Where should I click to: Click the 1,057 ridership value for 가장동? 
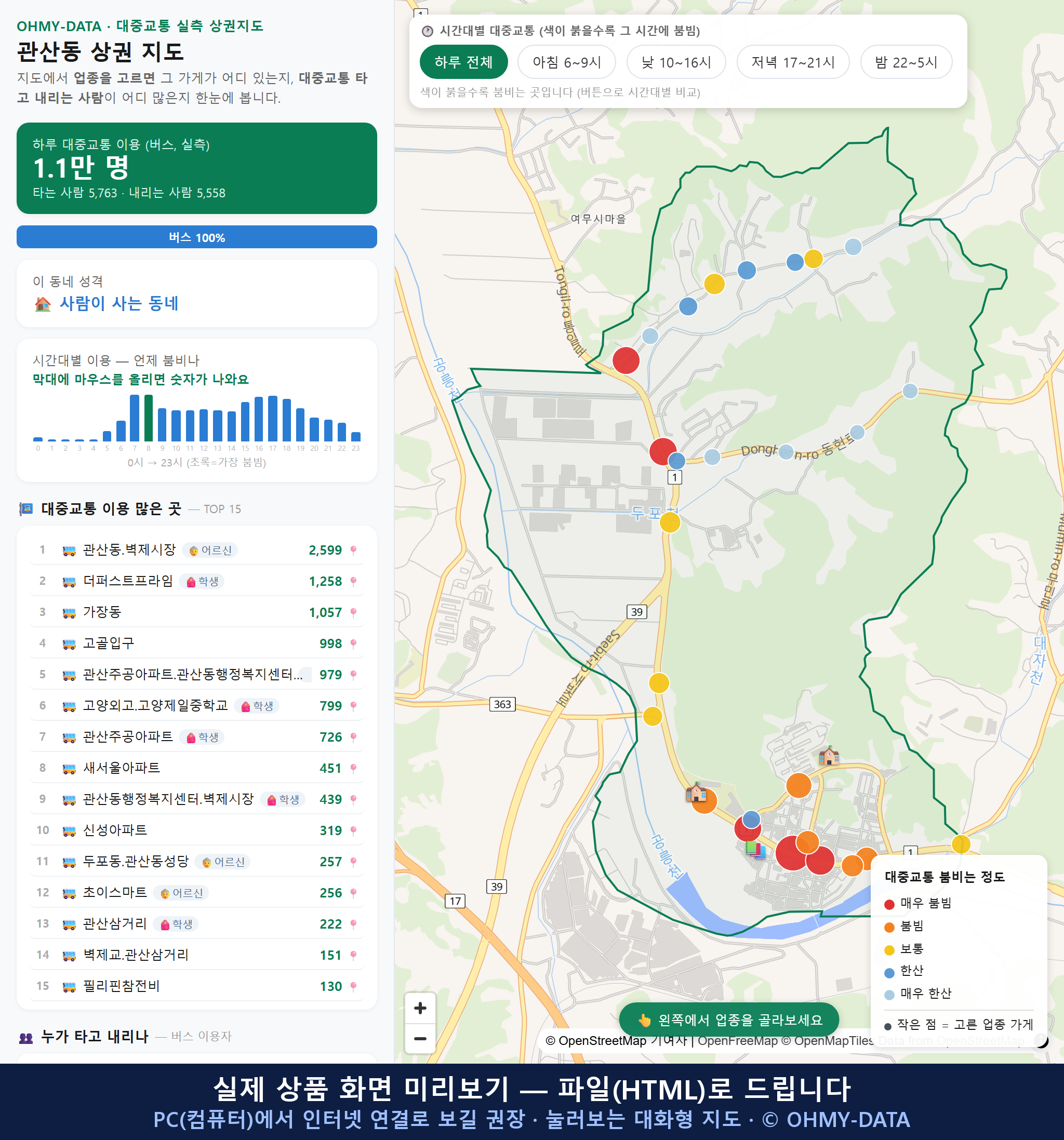325,612
